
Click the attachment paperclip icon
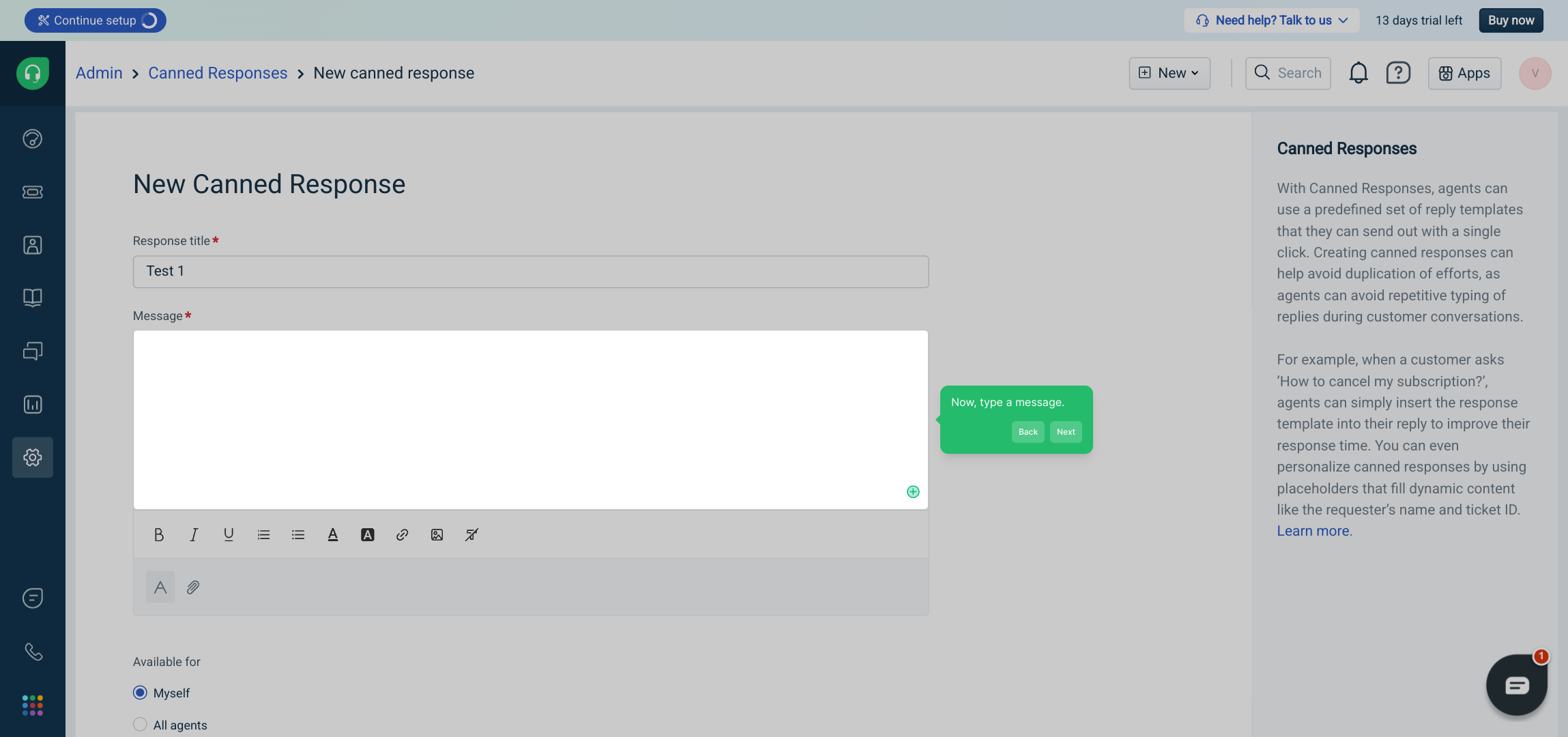tap(193, 588)
